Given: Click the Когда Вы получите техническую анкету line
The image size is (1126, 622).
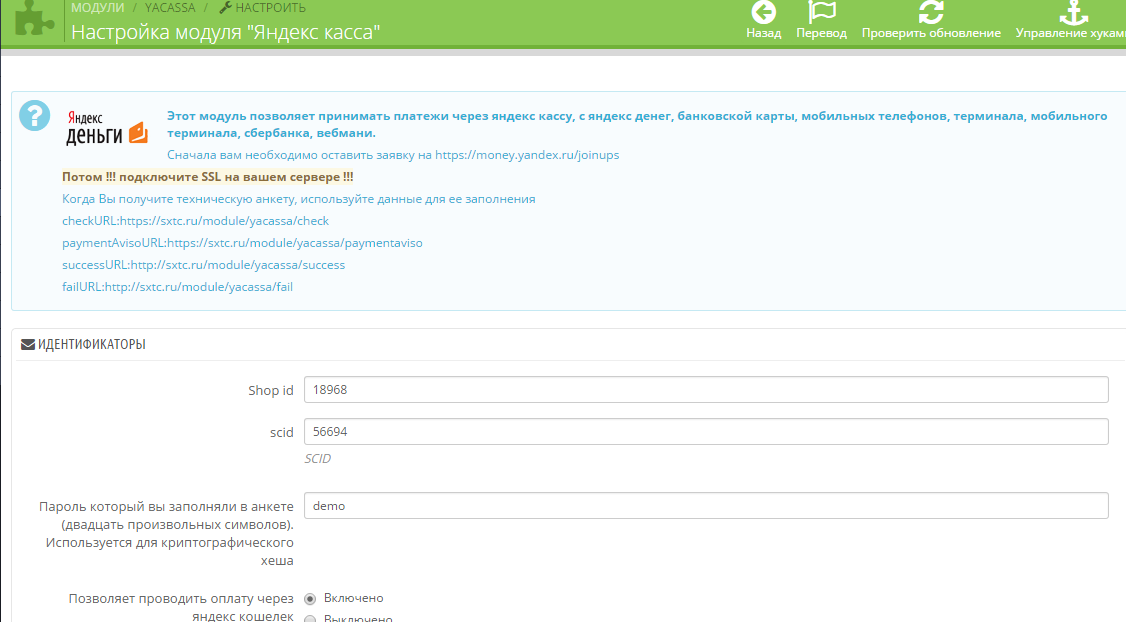Looking at the screenshot, I should 299,199.
